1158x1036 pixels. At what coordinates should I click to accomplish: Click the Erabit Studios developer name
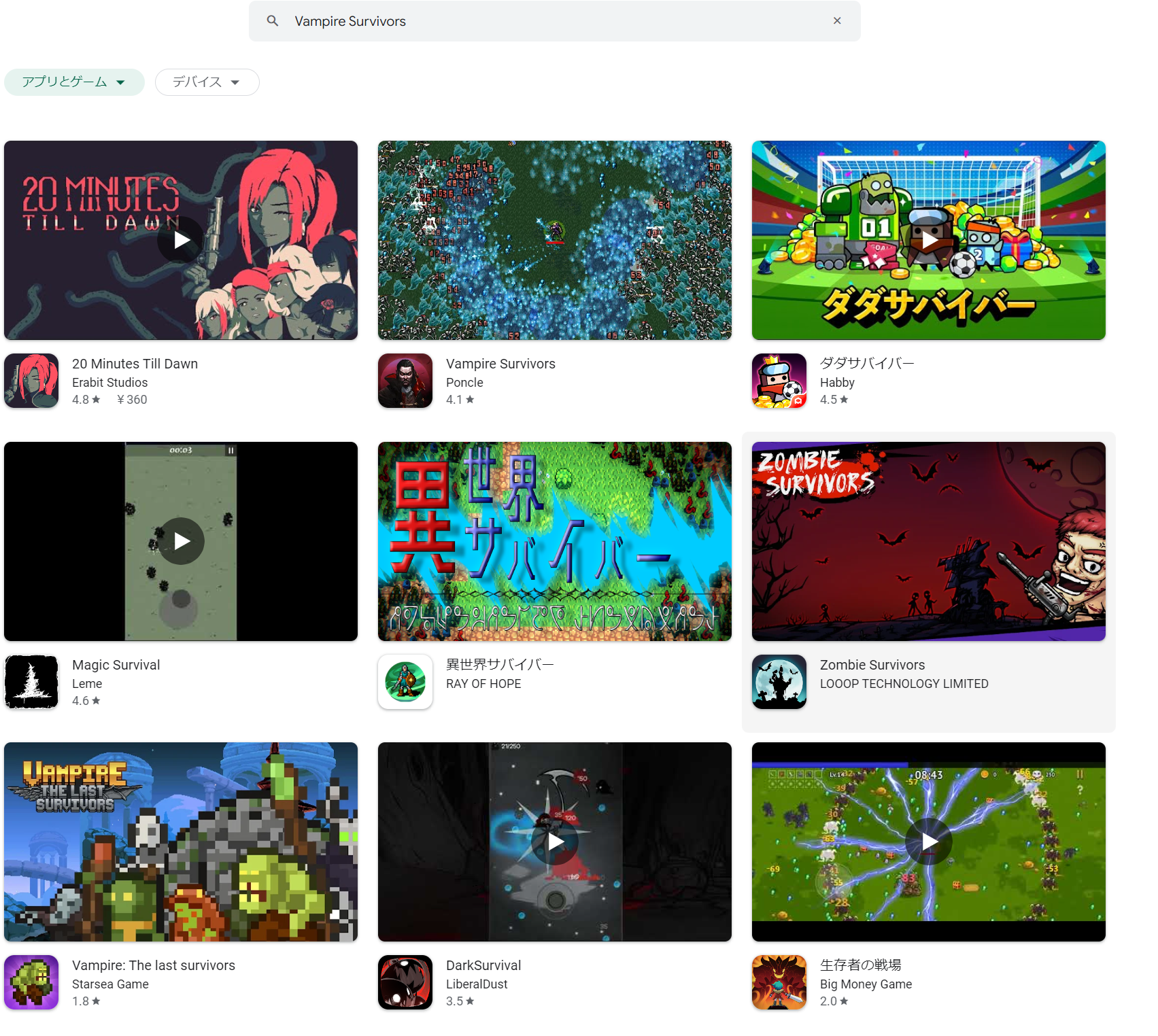click(x=109, y=383)
